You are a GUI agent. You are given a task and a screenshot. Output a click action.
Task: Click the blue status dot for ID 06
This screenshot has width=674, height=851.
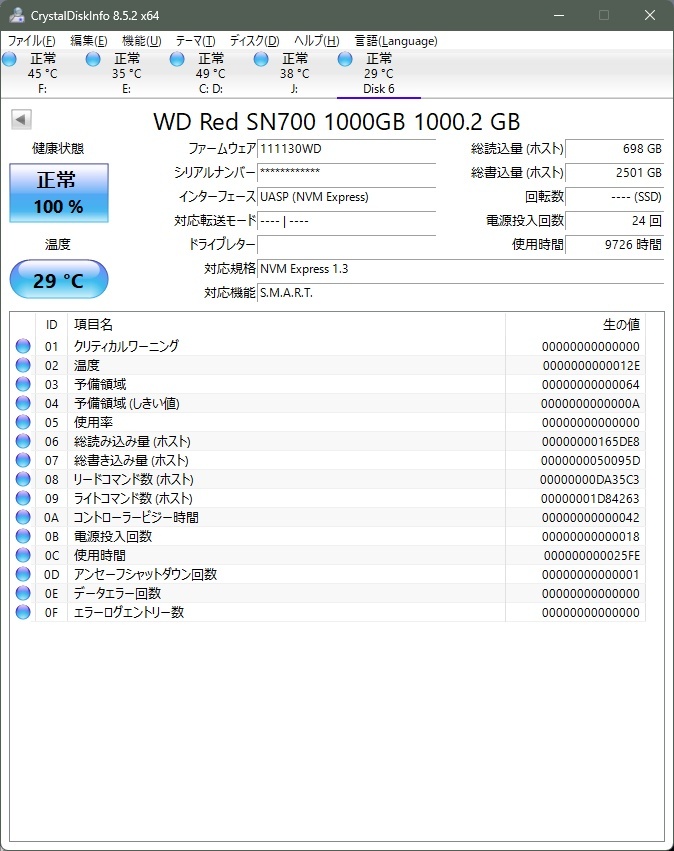point(23,441)
